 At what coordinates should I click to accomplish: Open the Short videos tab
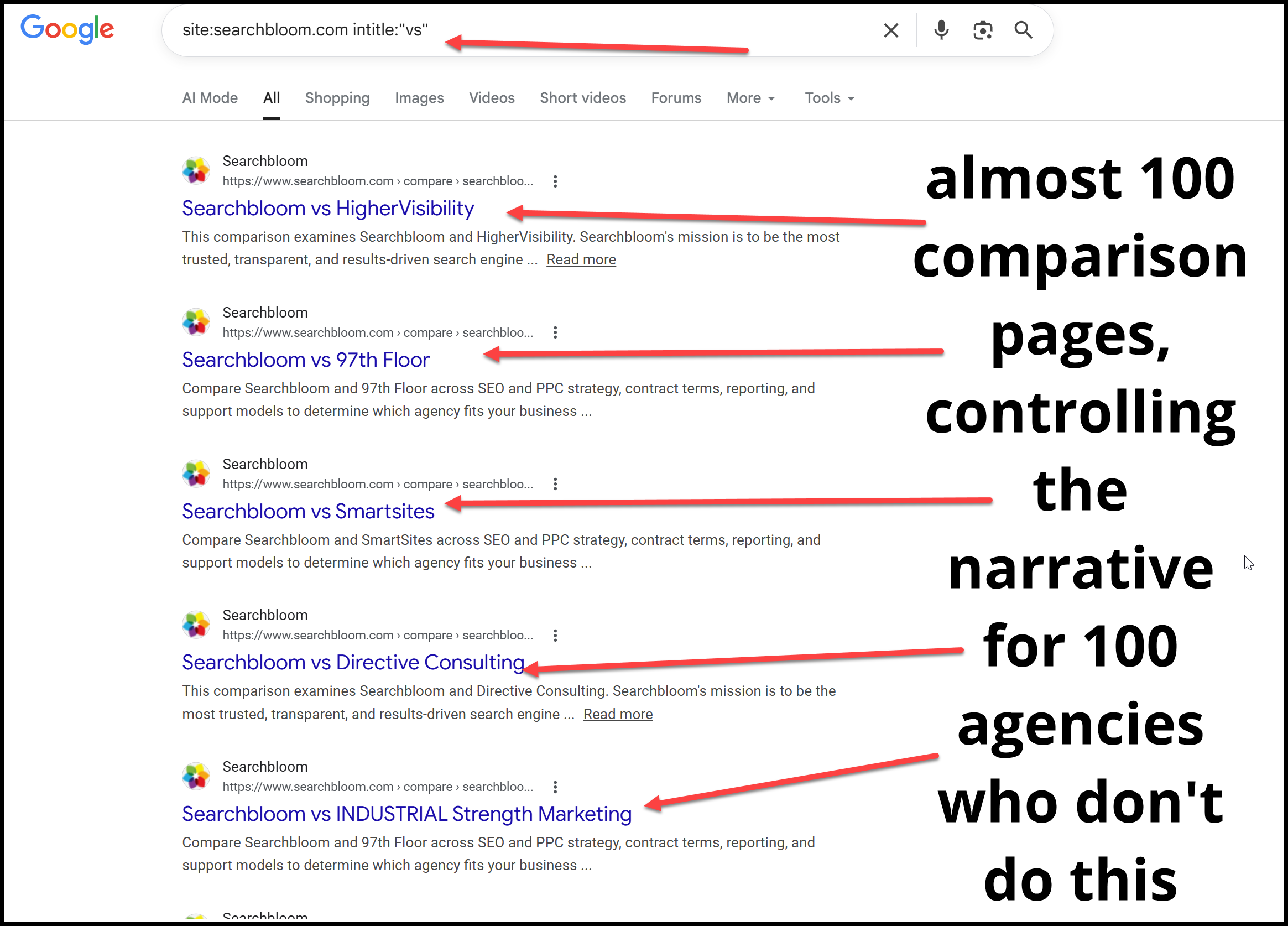point(583,98)
